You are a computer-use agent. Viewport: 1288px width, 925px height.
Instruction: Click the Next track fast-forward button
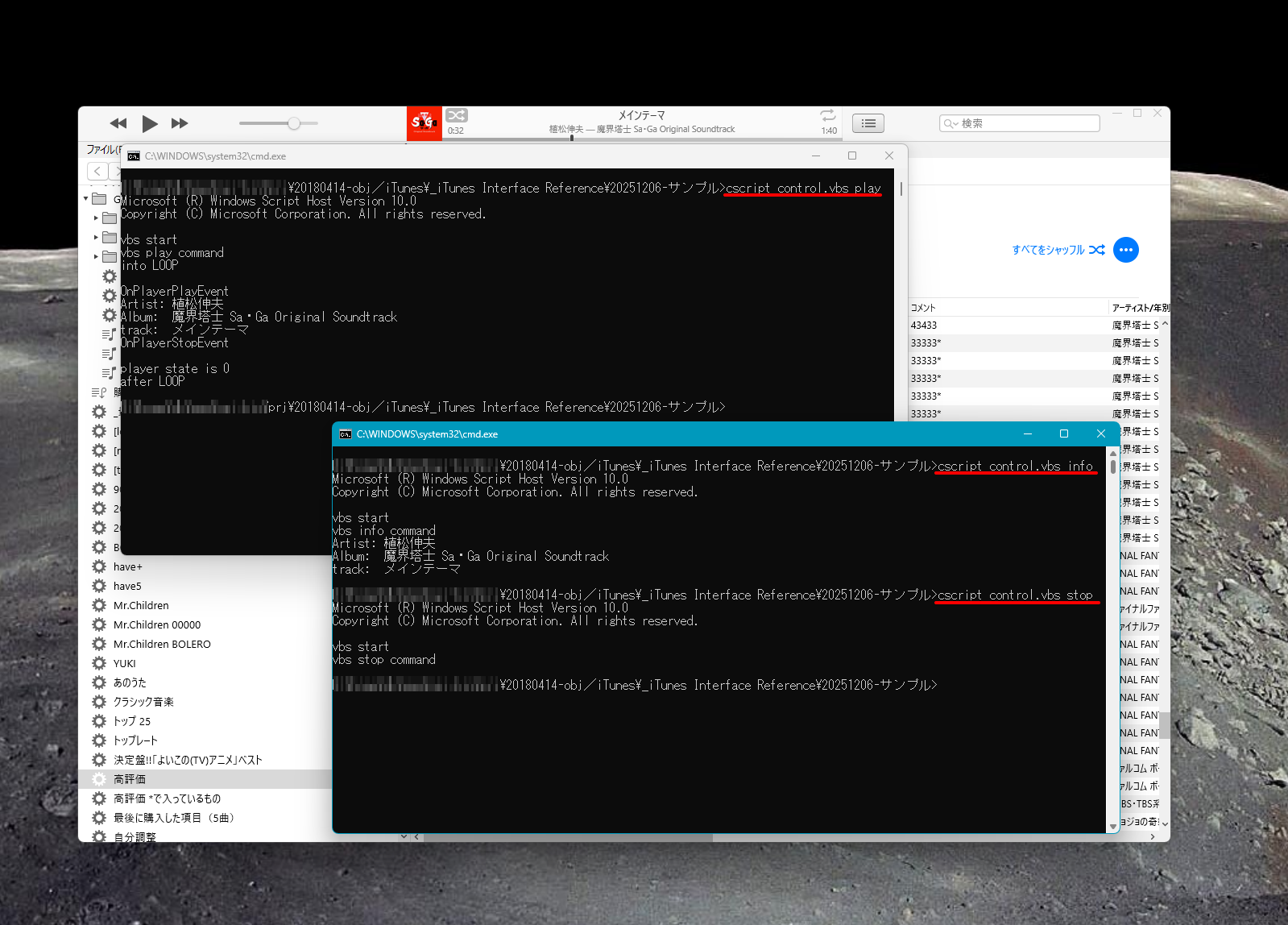coord(180,123)
